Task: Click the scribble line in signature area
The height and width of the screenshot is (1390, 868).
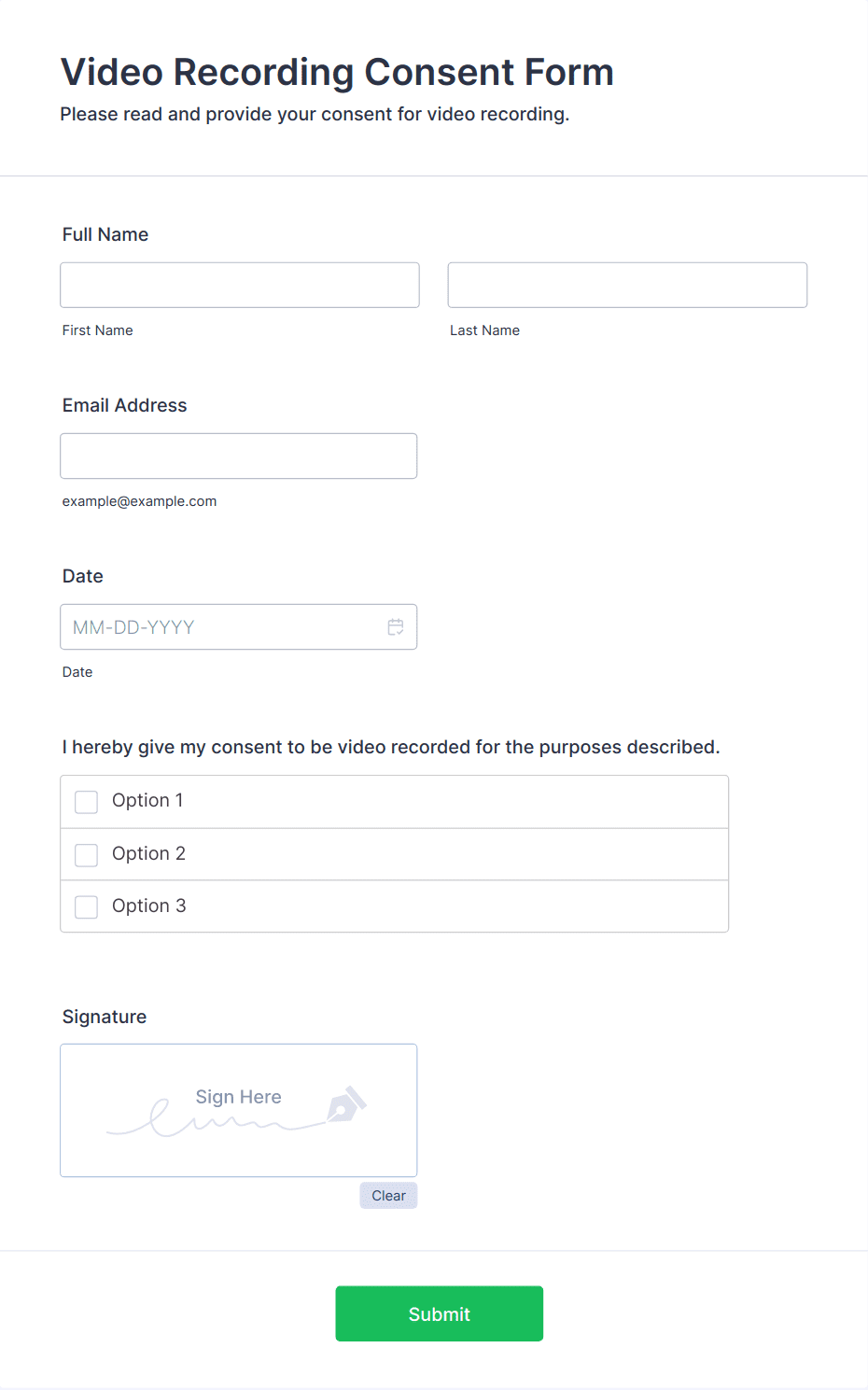Action: [215, 1120]
